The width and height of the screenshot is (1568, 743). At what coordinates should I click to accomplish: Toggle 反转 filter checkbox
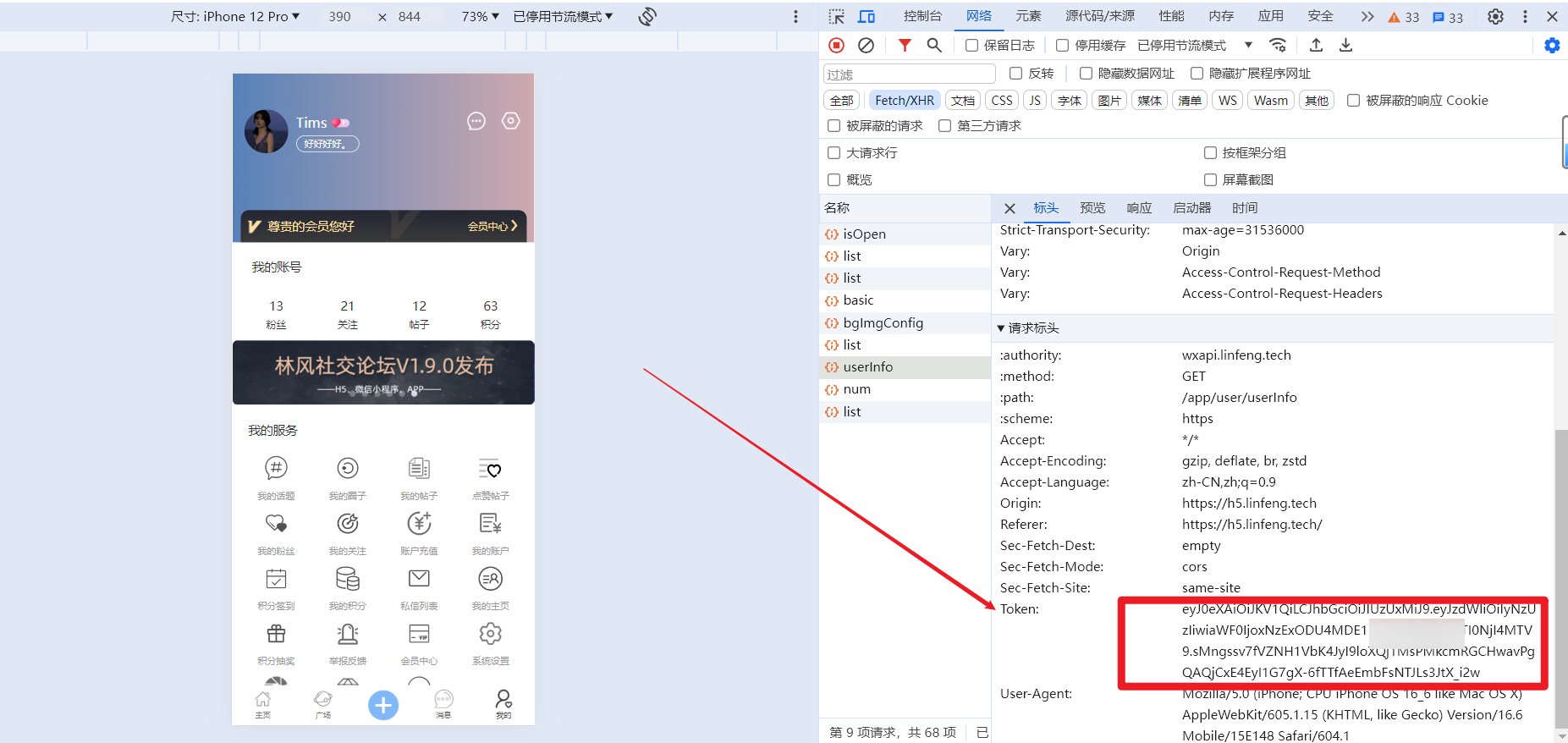tap(1015, 73)
